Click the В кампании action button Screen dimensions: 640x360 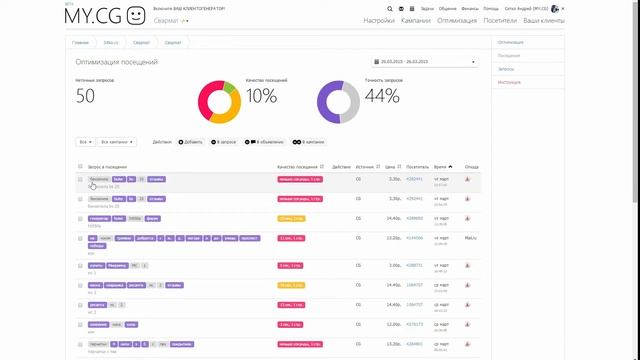click(x=308, y=142)
